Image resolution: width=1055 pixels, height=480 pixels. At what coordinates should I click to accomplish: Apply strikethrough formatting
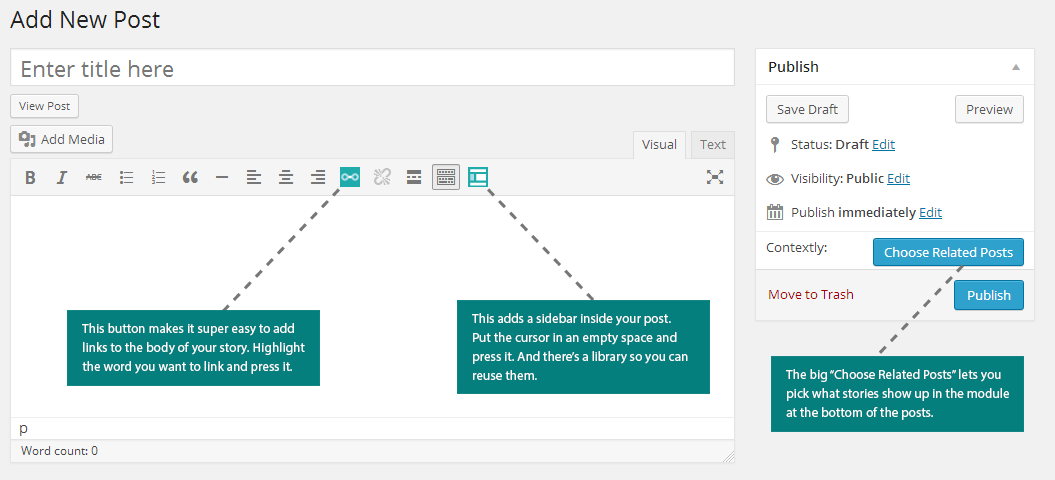[94, 178]
